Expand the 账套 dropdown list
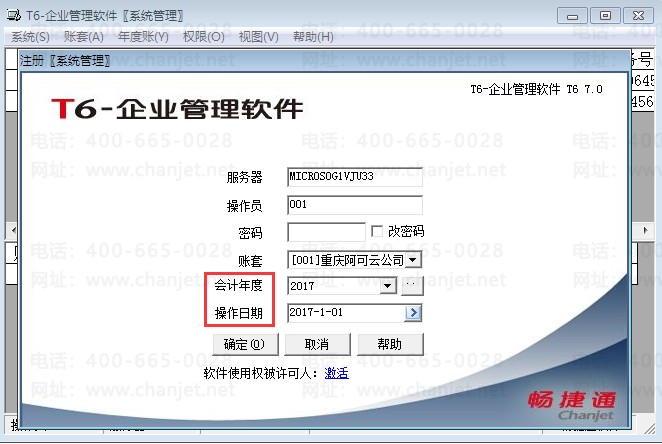662x444 pixels. click(413, 259)
